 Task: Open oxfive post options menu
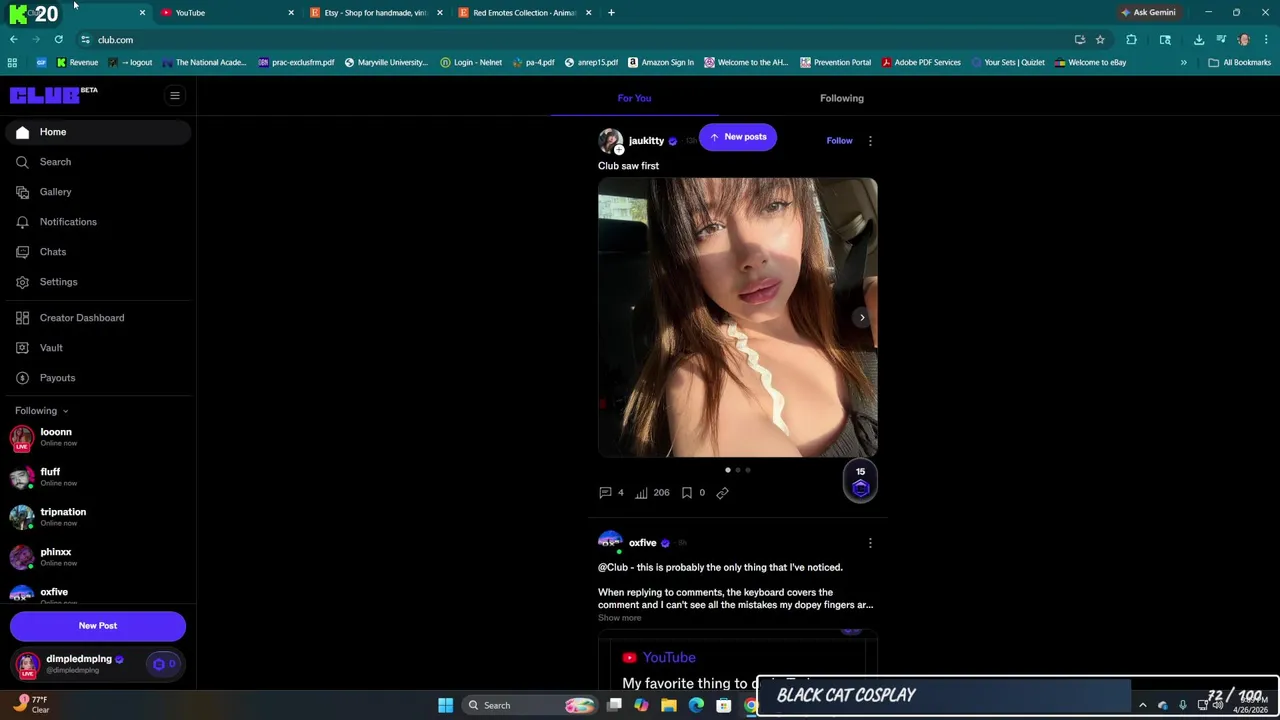pos(870,543)
